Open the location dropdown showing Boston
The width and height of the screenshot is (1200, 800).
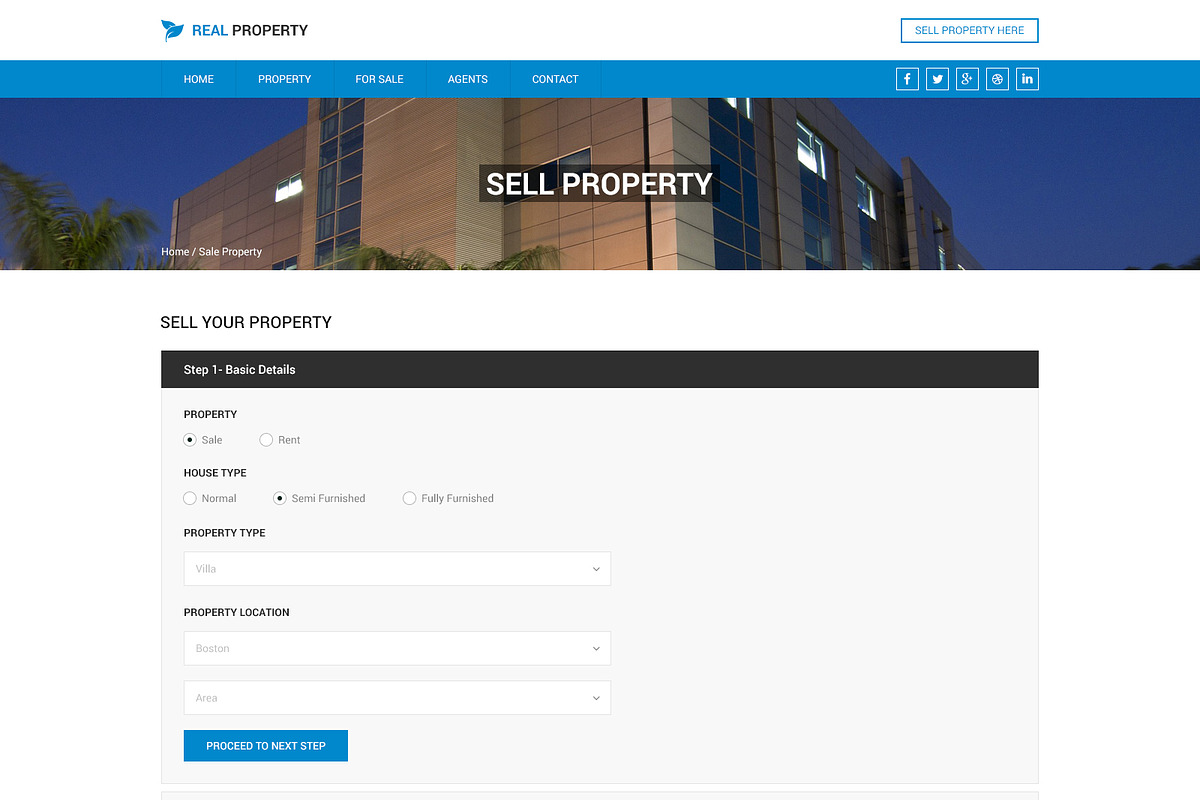(x=397, y=648)
